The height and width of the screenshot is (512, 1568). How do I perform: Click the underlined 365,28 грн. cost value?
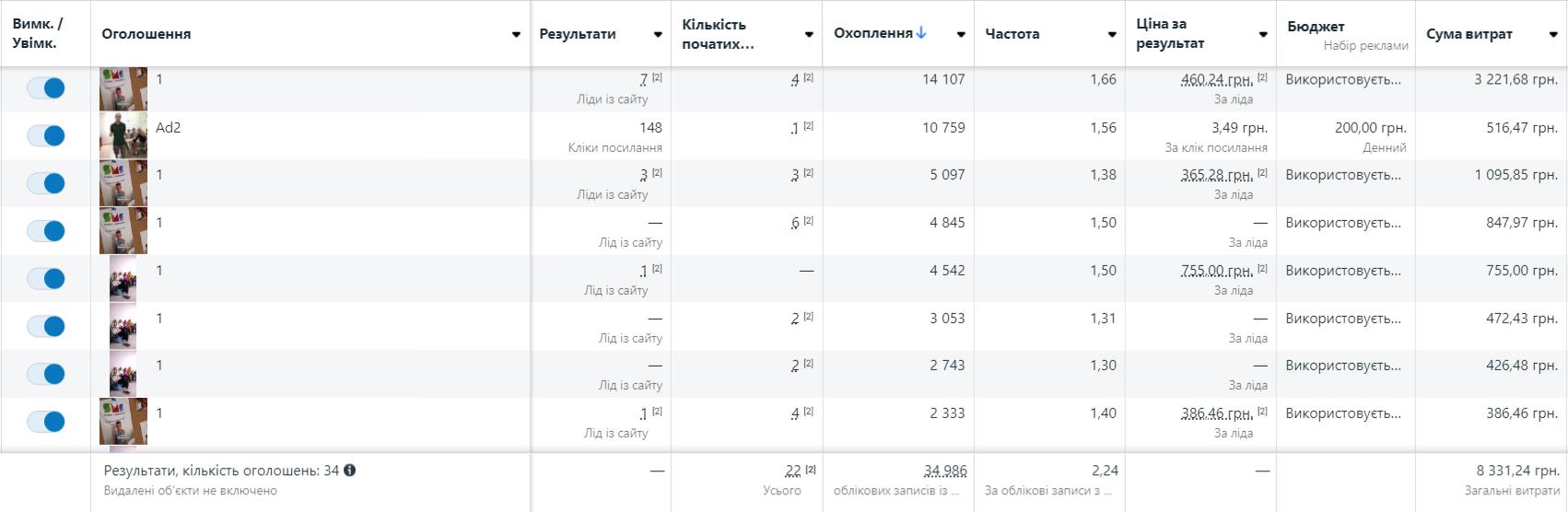click(1216, 175)
